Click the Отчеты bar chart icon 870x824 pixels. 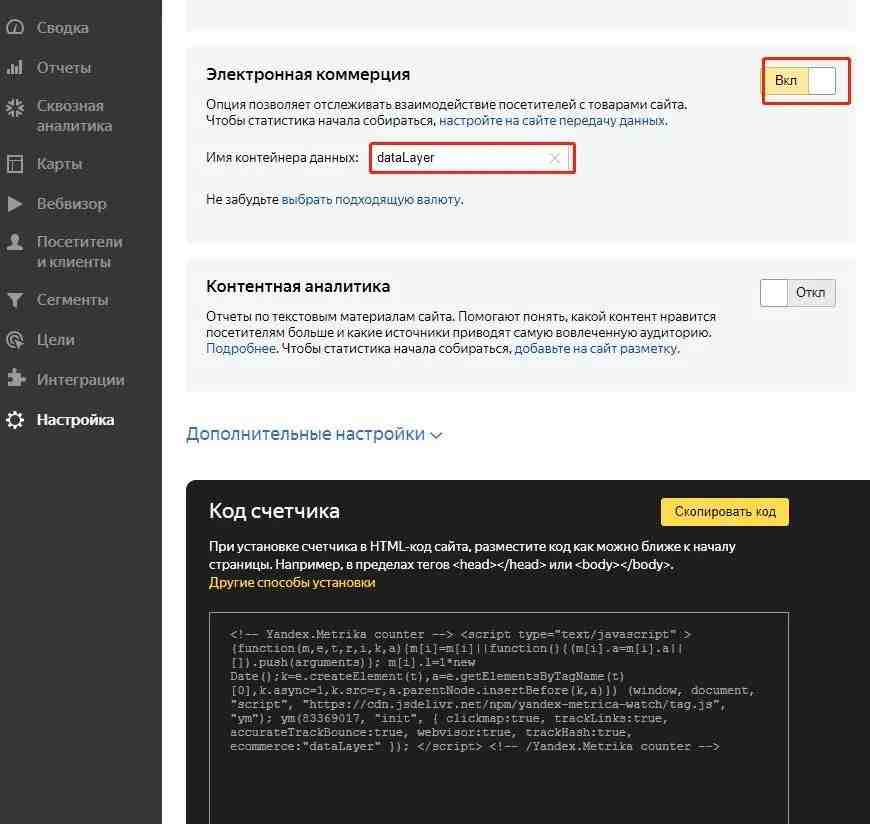coord(15,68)
